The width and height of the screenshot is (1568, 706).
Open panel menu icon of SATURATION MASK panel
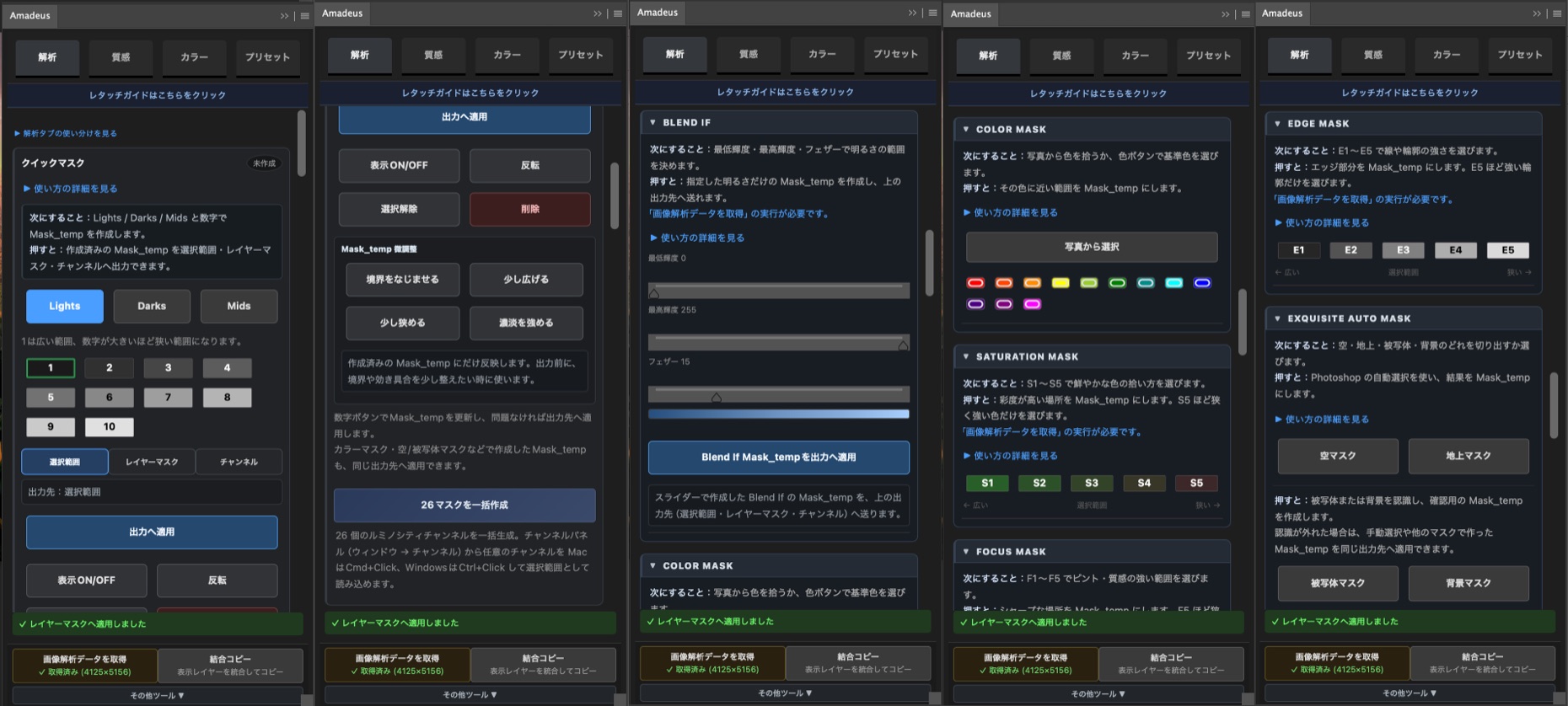(x=1246, y=14)
